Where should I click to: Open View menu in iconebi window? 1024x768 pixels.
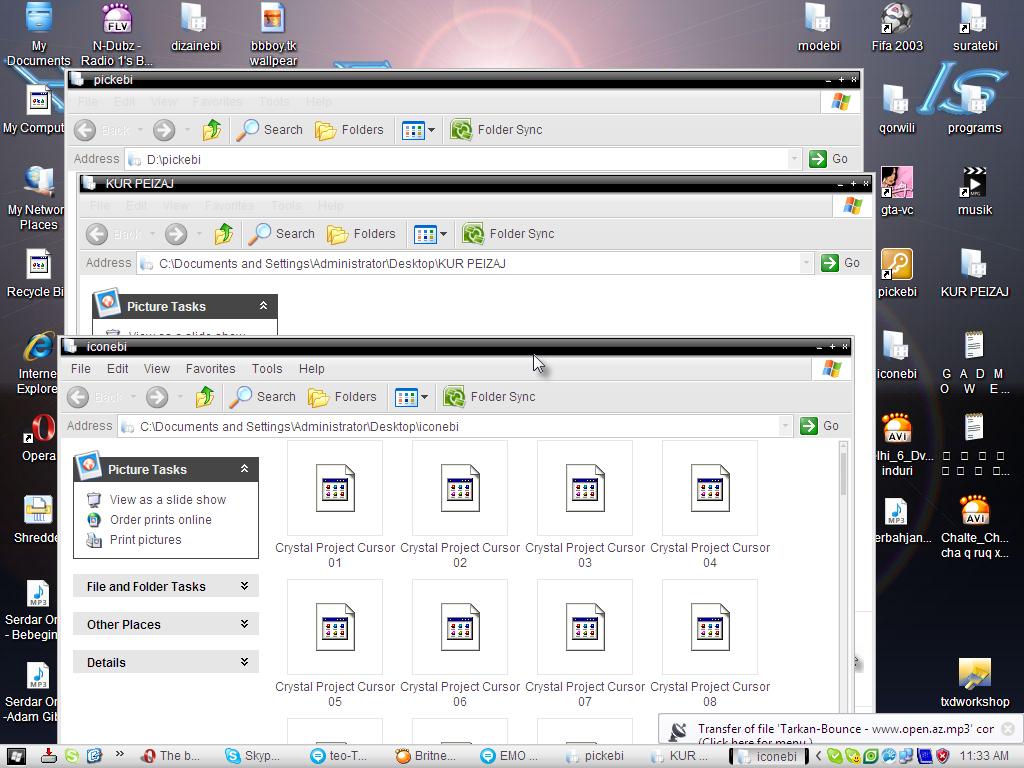[x=157, y=369]
